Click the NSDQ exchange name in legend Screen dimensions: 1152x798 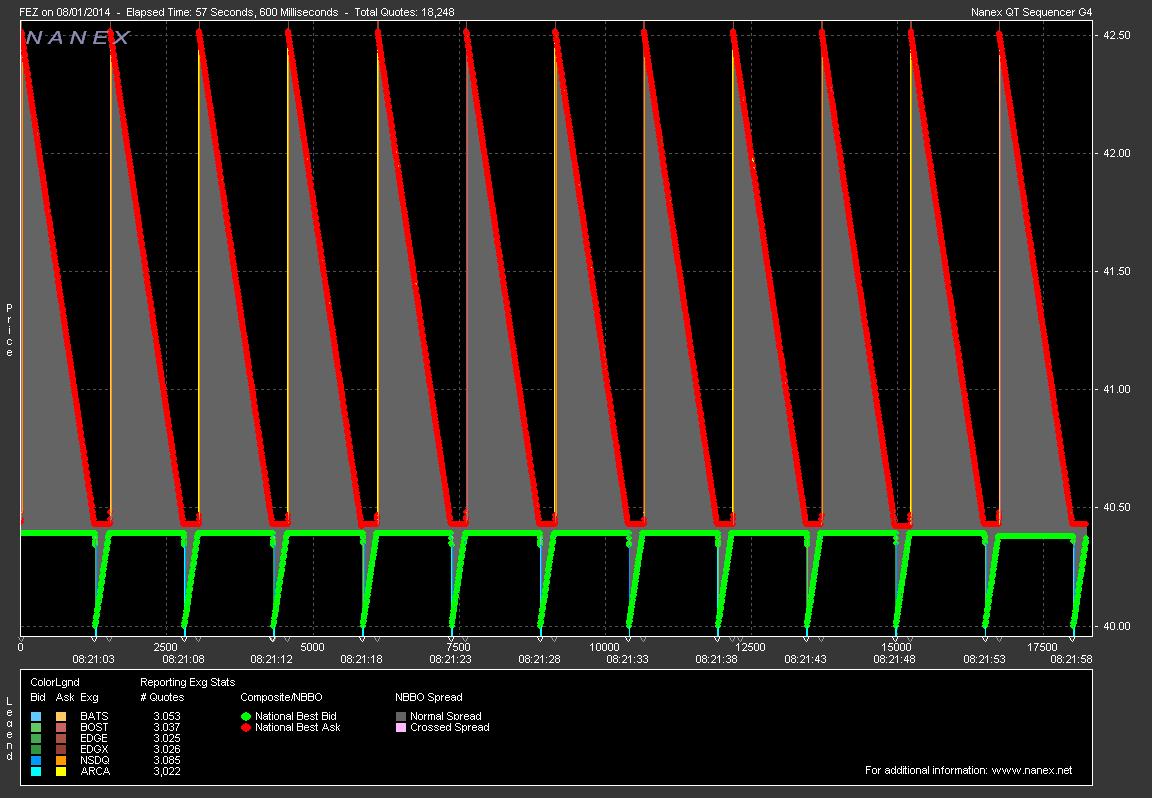pos(95,761)
